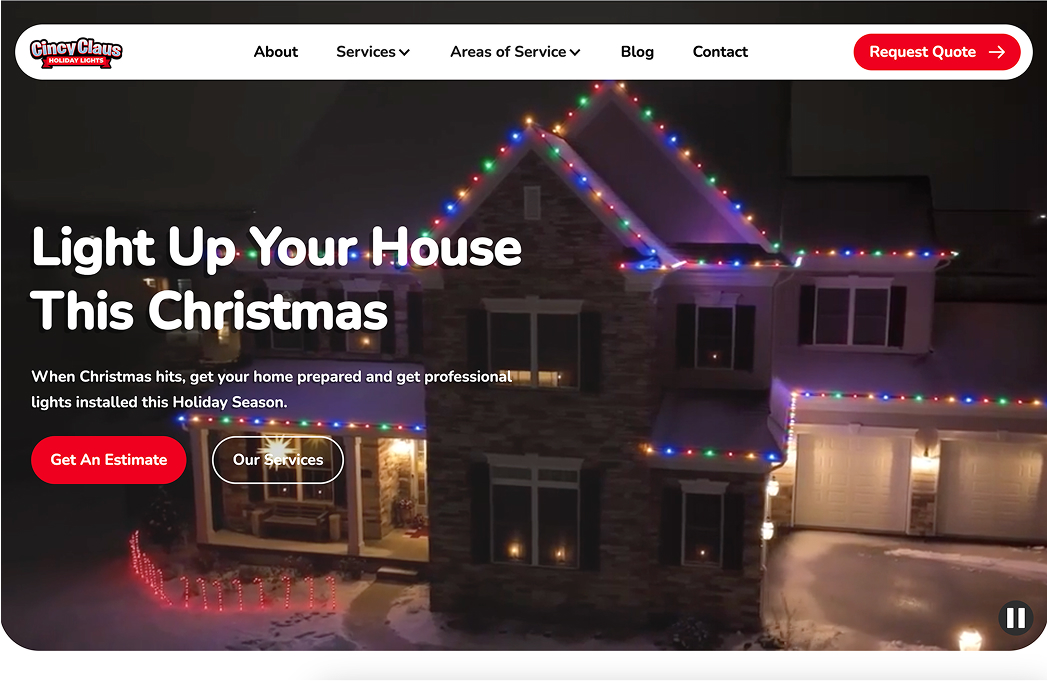The height and width of the screenshot is (681, 1048).
Task: Open the Services menu item
Action: 373,52
